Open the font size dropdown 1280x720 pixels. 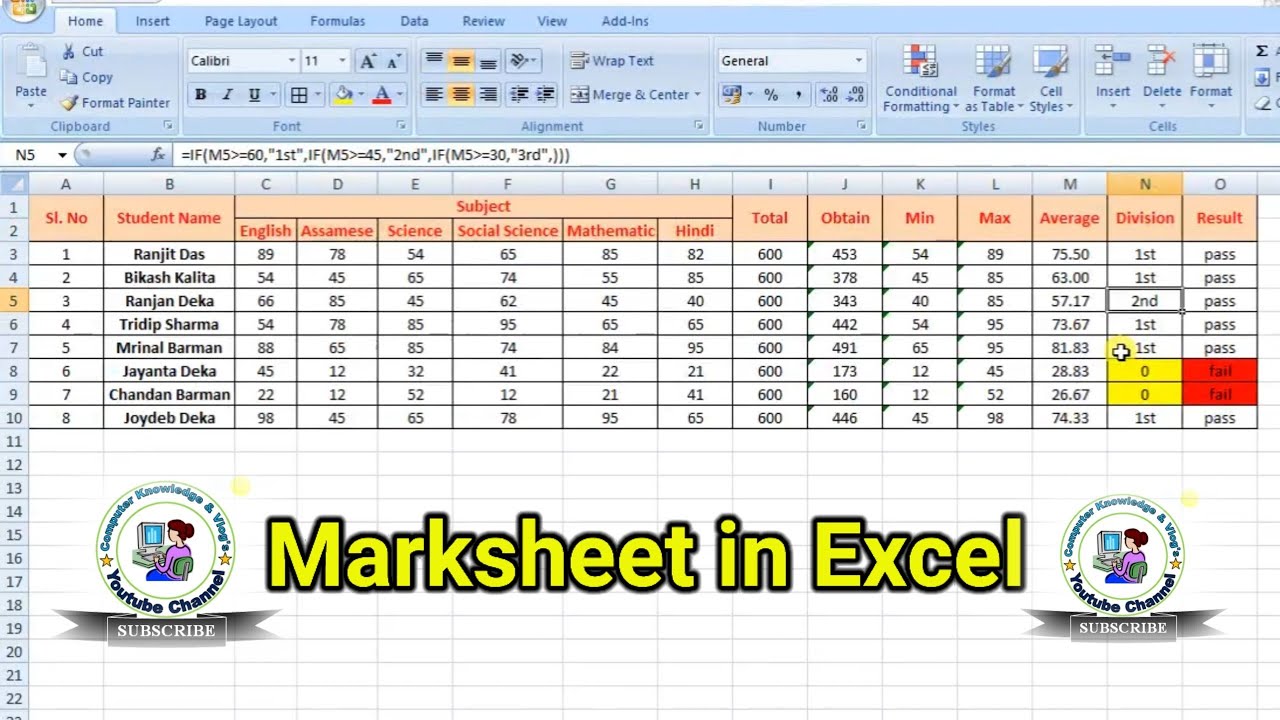(342, 61)
